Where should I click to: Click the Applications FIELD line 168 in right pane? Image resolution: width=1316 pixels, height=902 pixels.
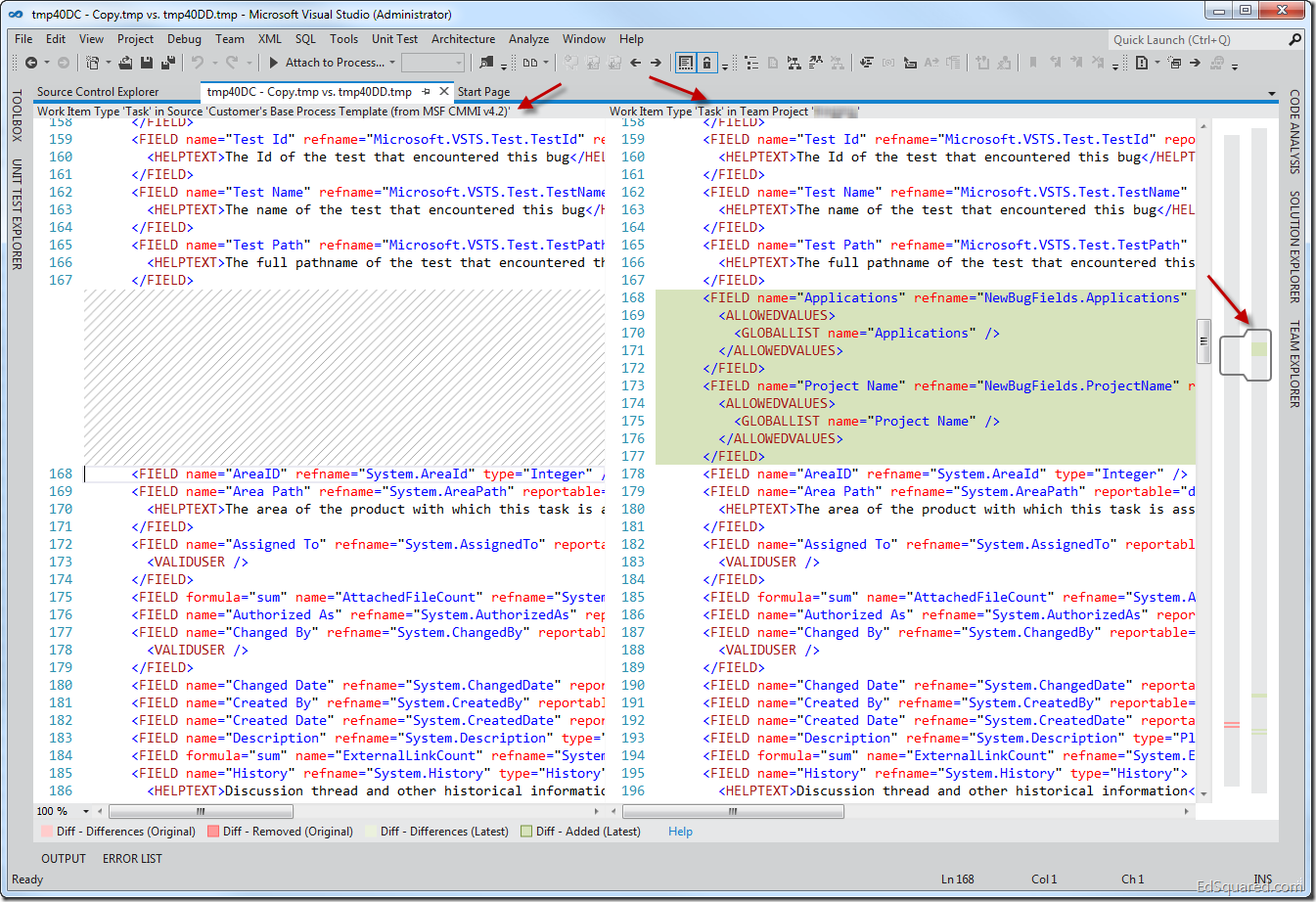tap(944, 297)
